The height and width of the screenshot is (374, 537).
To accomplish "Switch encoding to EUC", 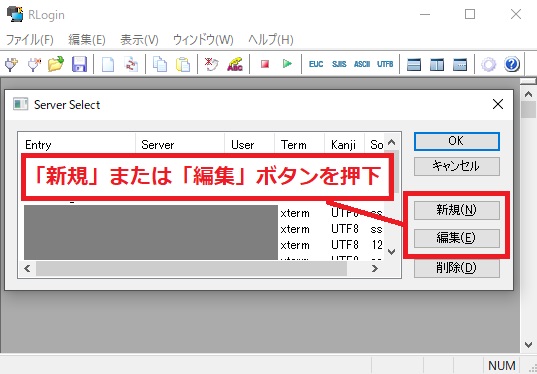I will [x=316, y=64].
